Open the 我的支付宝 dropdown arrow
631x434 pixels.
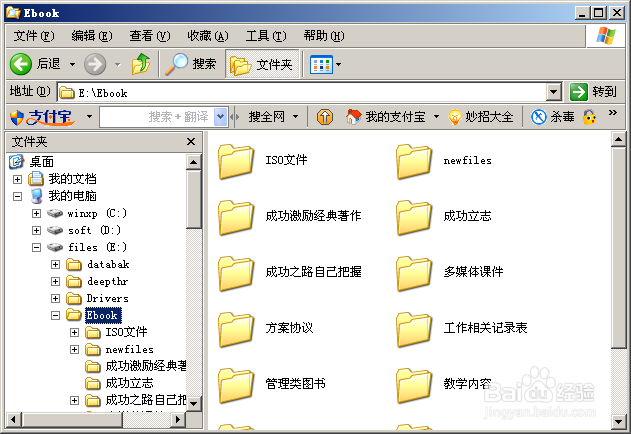coord(436,117)
